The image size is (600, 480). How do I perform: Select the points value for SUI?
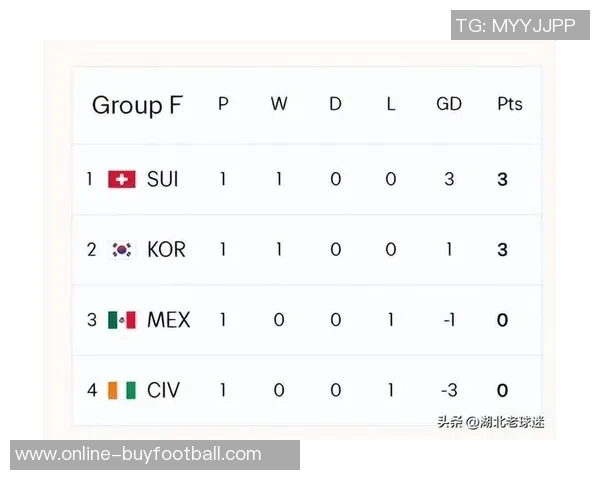tap(503, 180)
